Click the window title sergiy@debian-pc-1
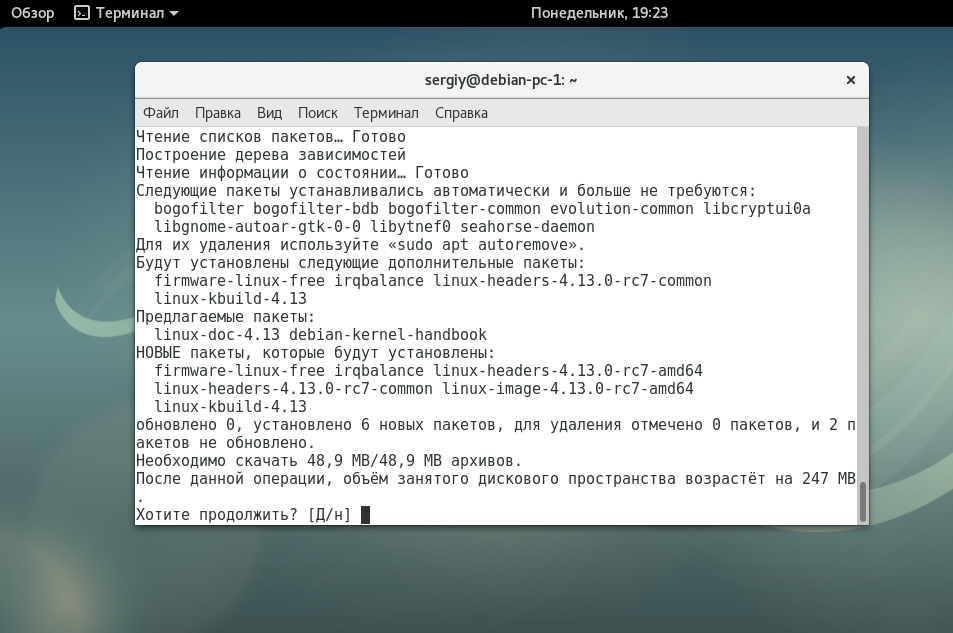Viewport: 953px width, 633px height. click(x=501, y=80)
